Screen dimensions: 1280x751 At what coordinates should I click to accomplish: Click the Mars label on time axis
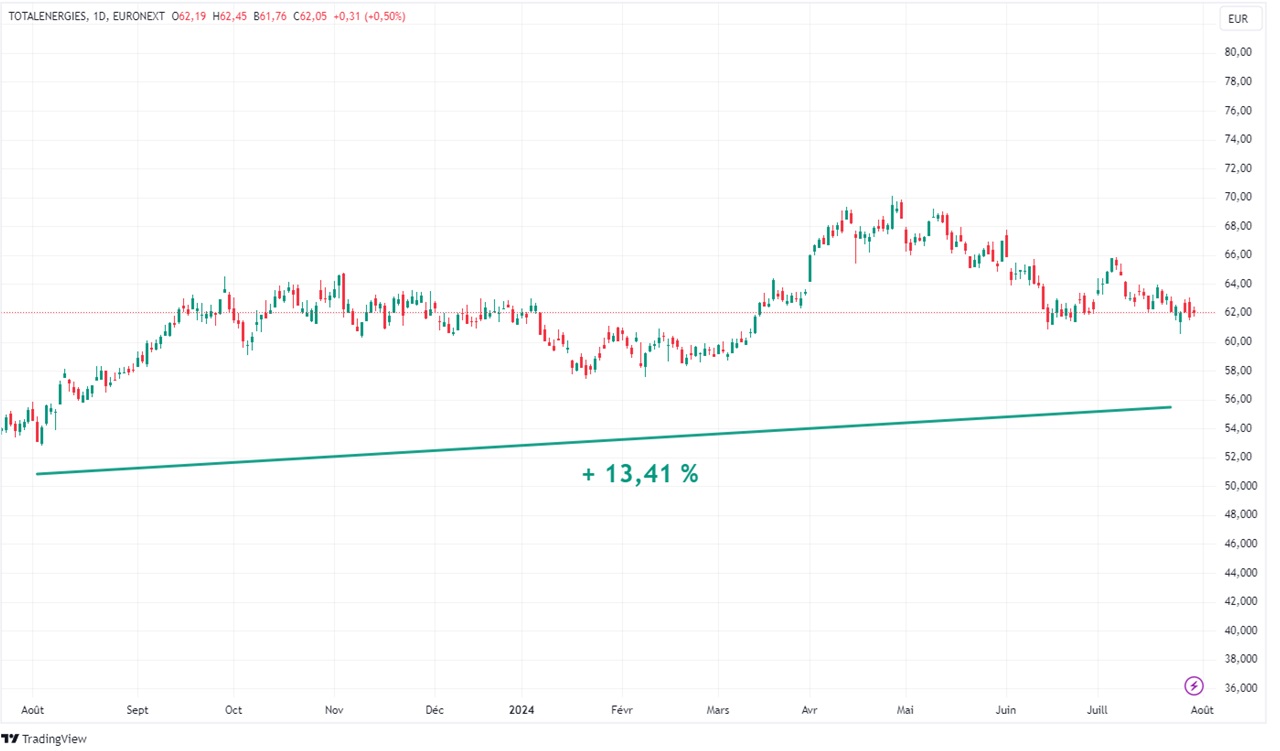[x=717, y=710]
